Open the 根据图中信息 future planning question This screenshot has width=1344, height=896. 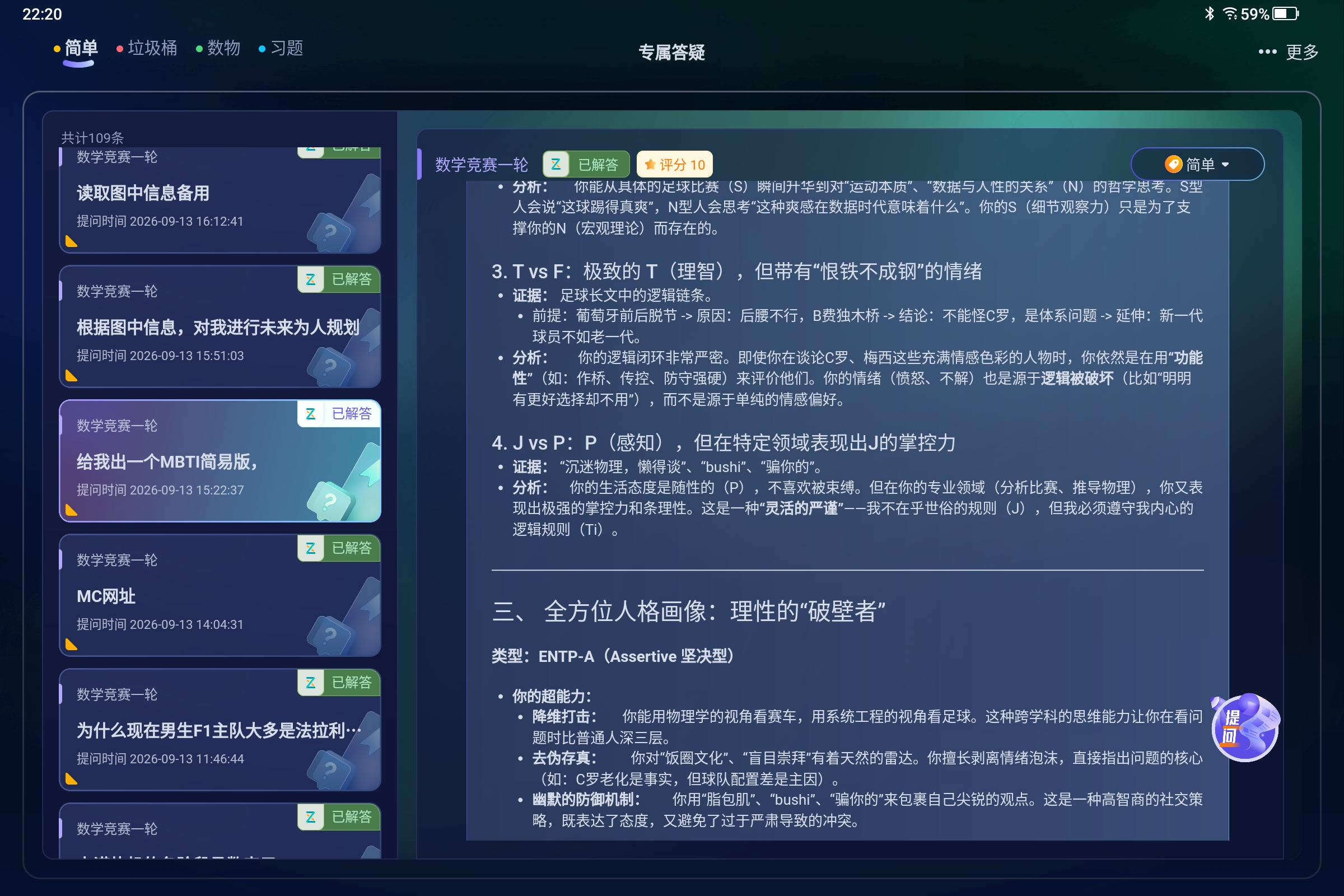[x=220, y=326]
